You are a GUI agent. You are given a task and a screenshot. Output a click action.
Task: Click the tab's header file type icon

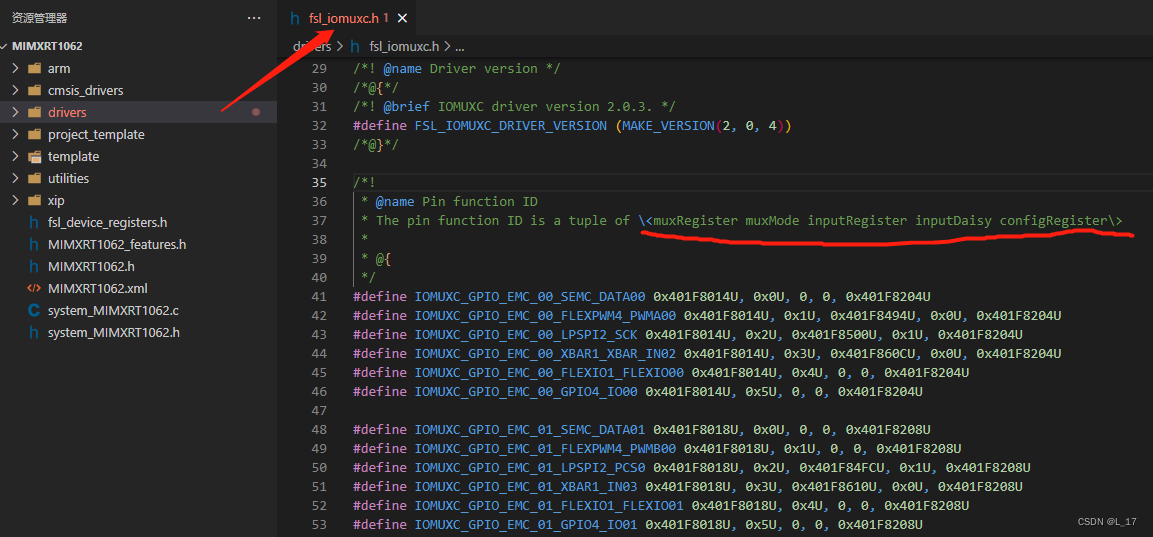[x=296, y=18]
